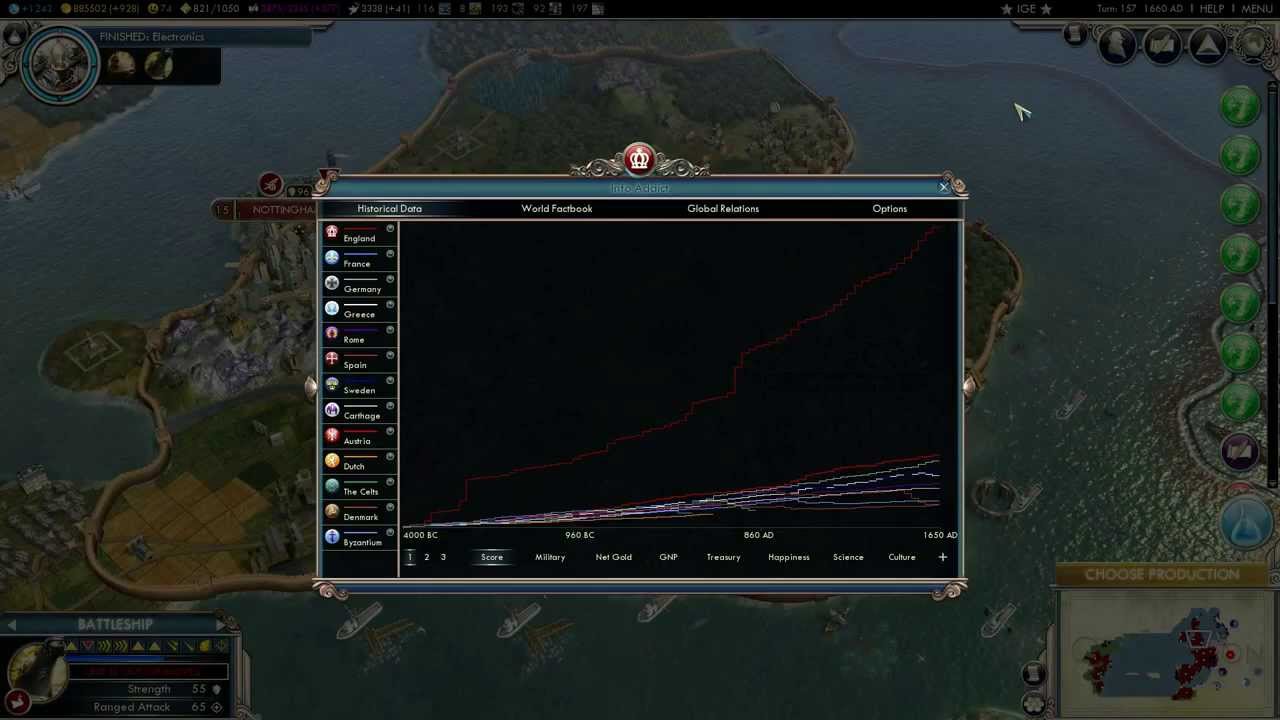The image size is (1280, 720).
Task: Select the Byzantium civilization emblem
Action: (x=332, y=536)
